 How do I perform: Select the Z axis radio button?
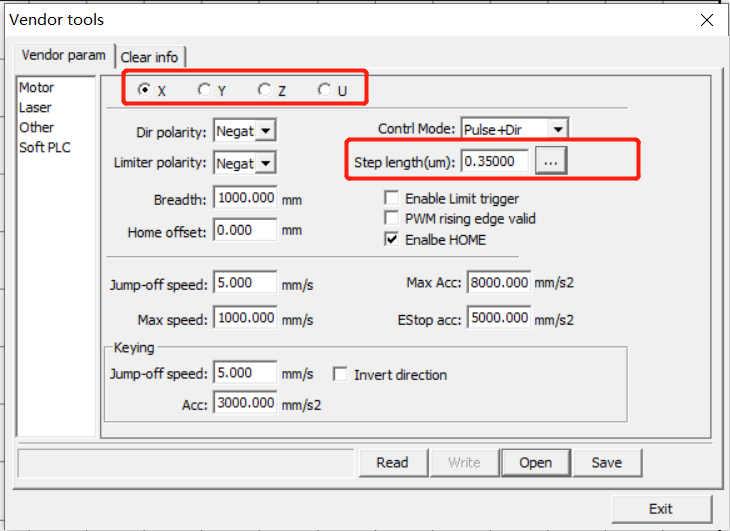tap(264, 89)
